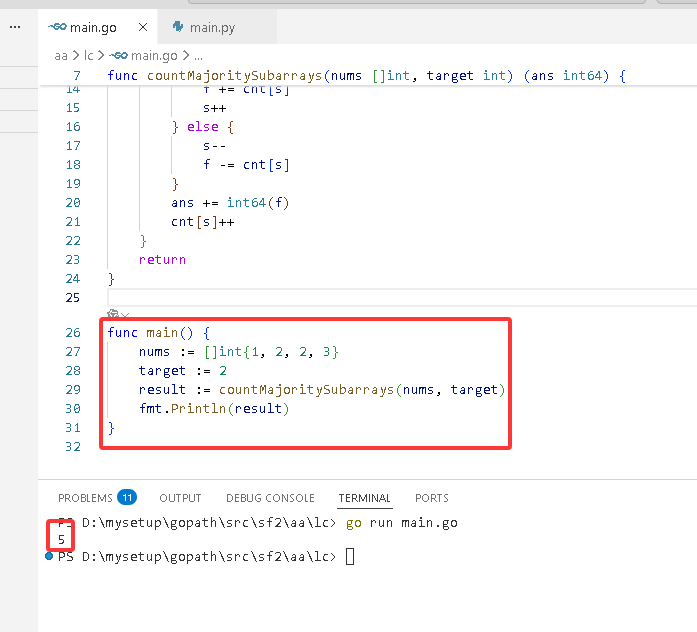Click the 'lc' breadcrumb segment

pyautogui.click(x=89, y=56)
